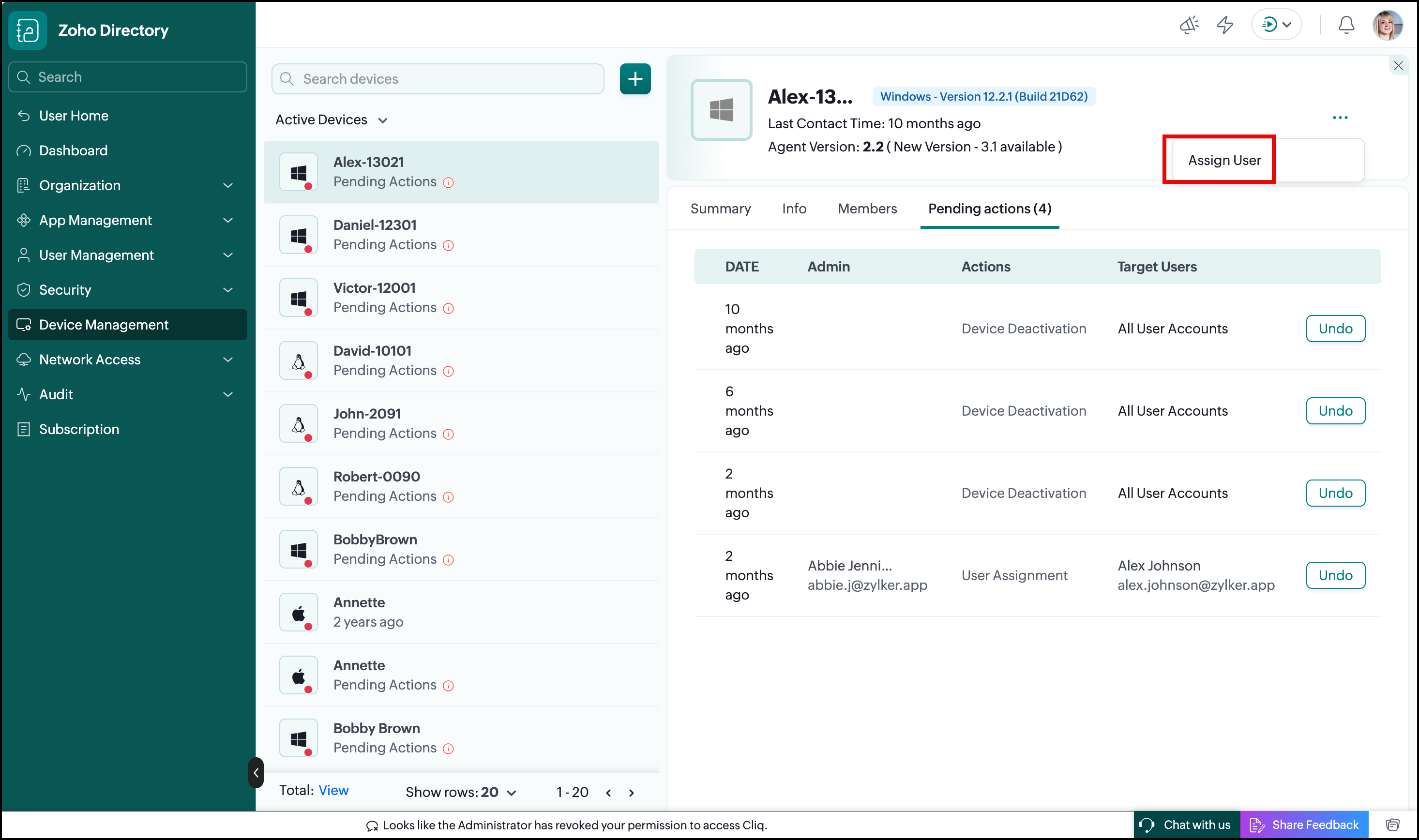Click the announcements megaphone icon
The width and height of the screenshot is (1419, 840).
(1189, 25)
